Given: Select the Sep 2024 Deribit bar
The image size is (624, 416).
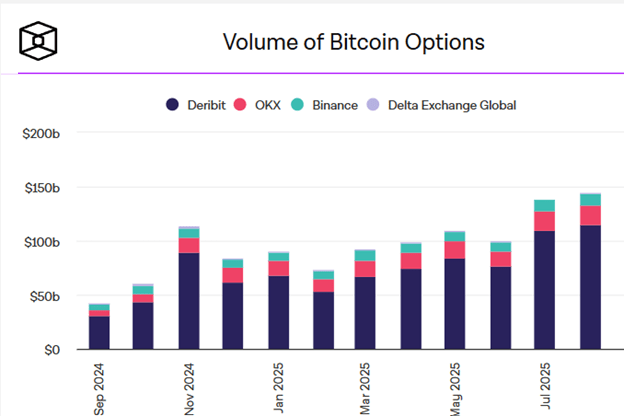Looking at the screenshot, I should tap(99, 333).
